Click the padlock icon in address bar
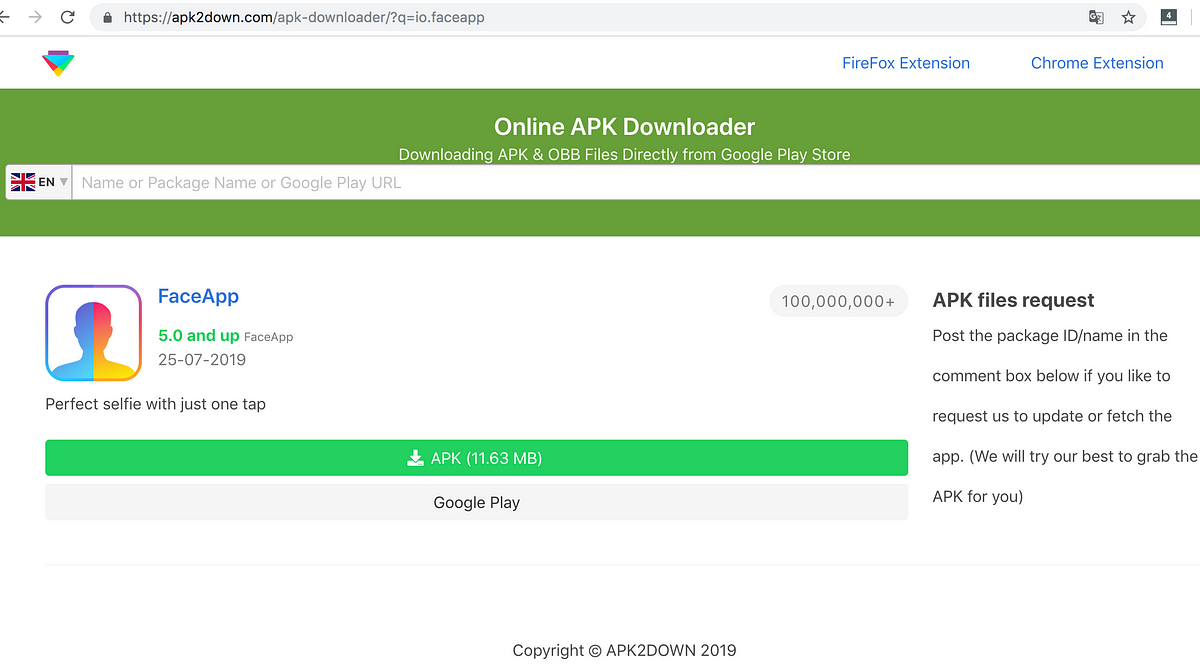Viewport: 1200px width, 667px height. click(107, 17)
